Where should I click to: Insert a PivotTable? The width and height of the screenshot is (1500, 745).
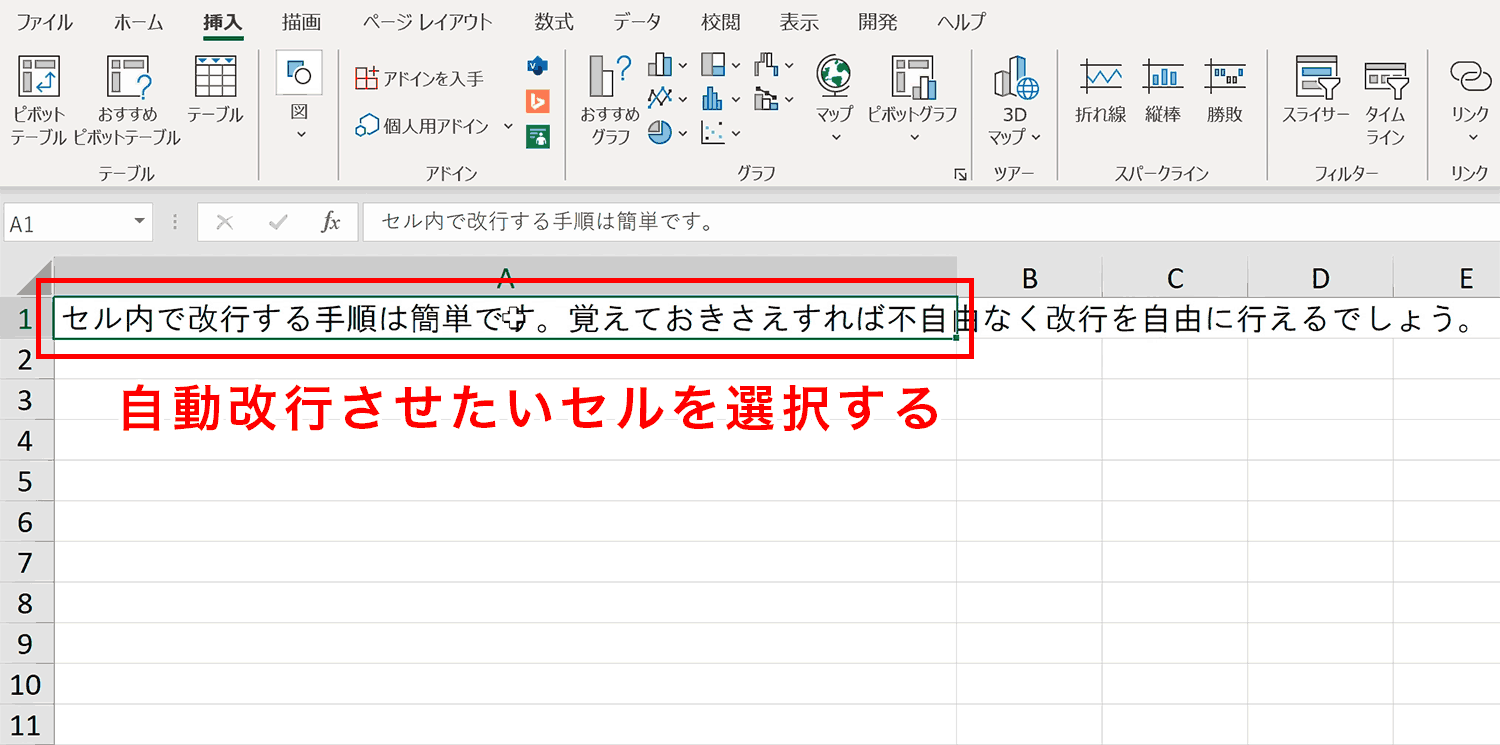pos(39,100)
